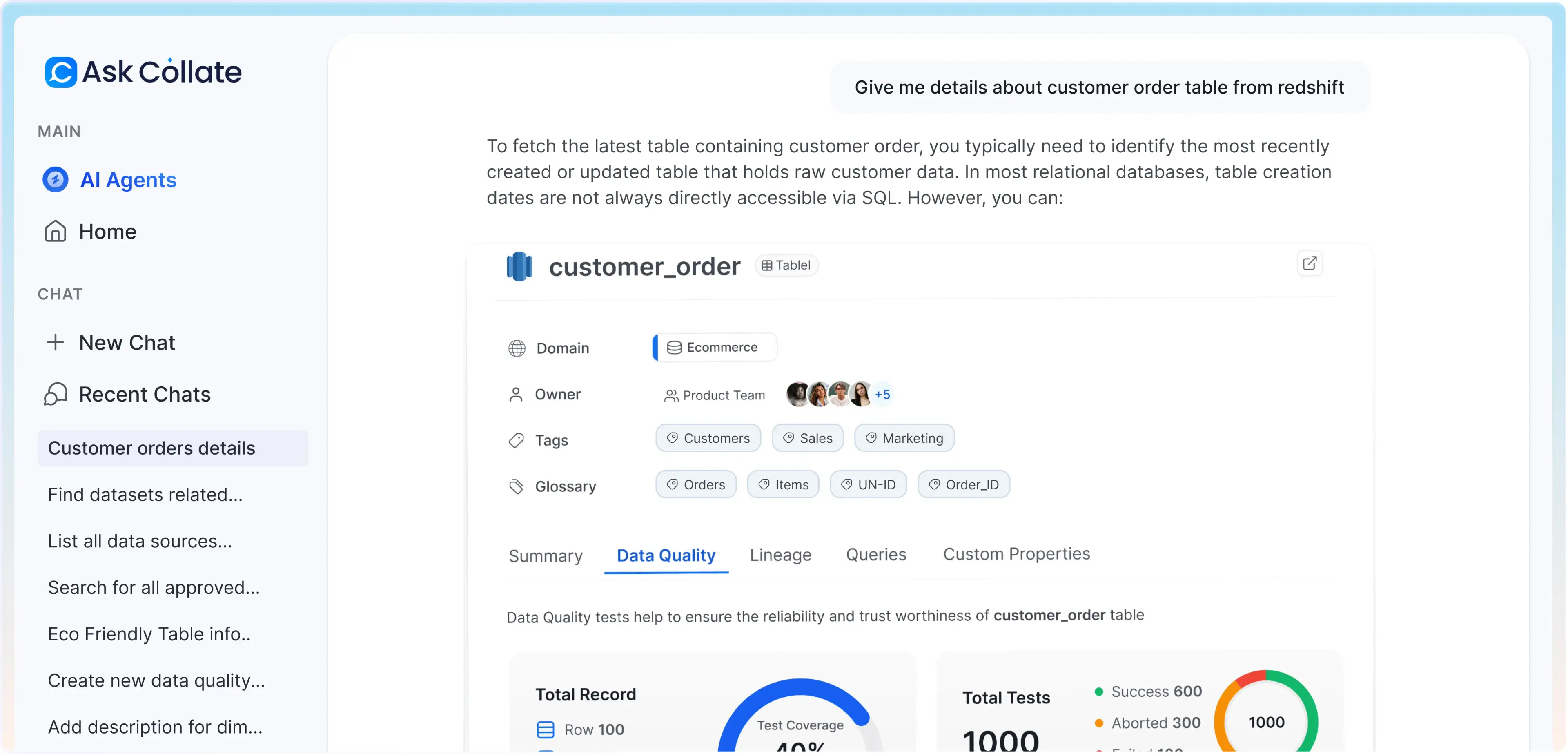Click the Row record table icon
Screen dimensions: 1568x754
tap(546, 729)
